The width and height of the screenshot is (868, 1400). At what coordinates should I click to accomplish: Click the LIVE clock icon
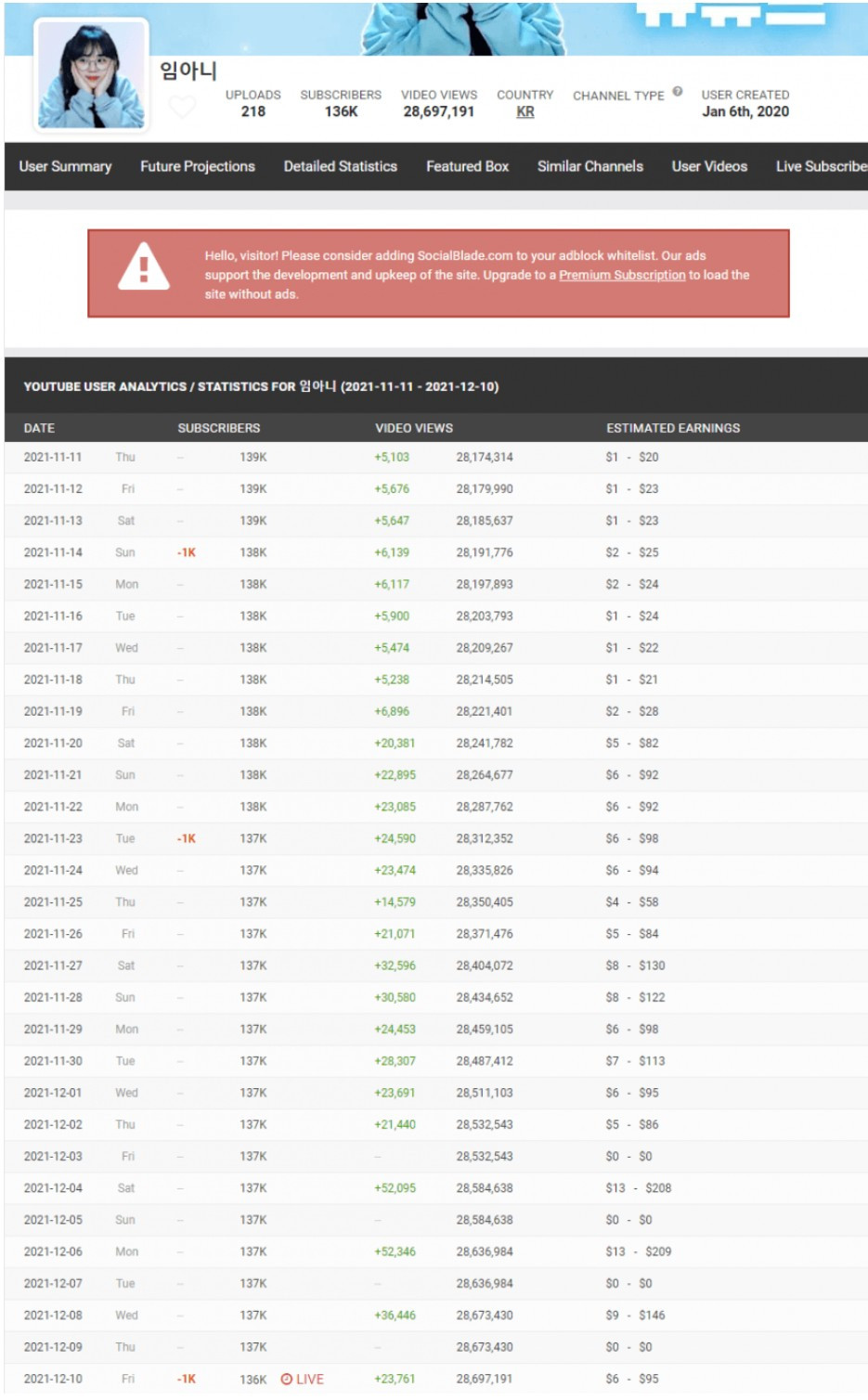click(286, 1379)
